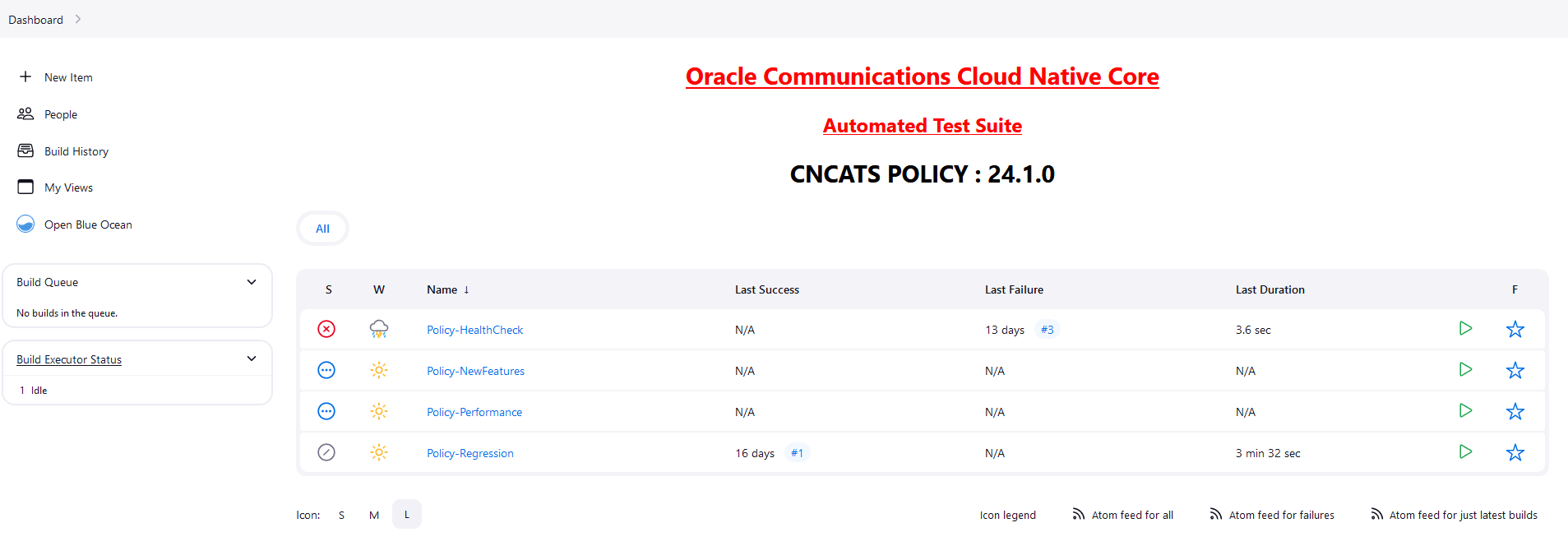Set icon size to S
The width and height of the screenshot is (1568, 546).
[341, 515]
